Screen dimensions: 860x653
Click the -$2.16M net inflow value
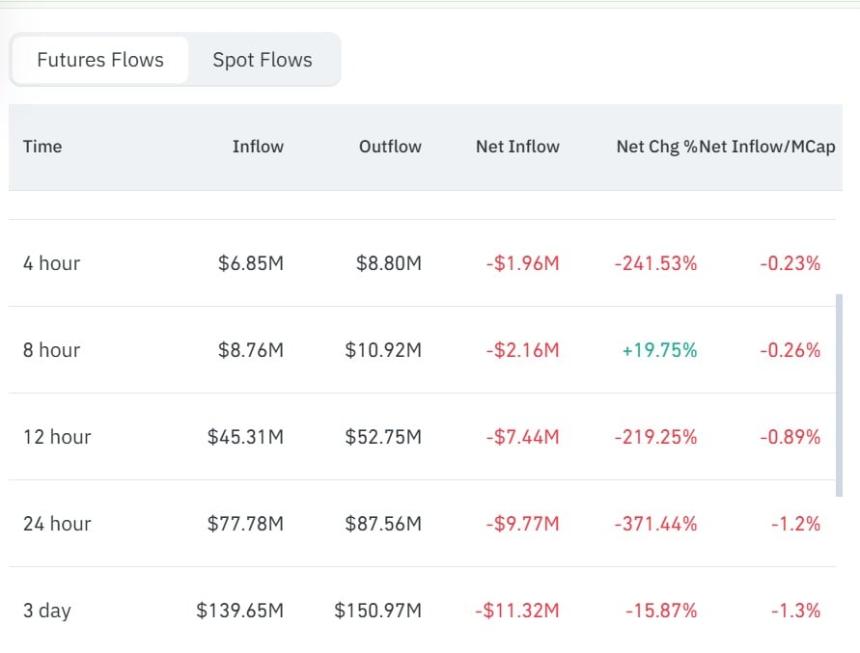[x=523, y=350]
